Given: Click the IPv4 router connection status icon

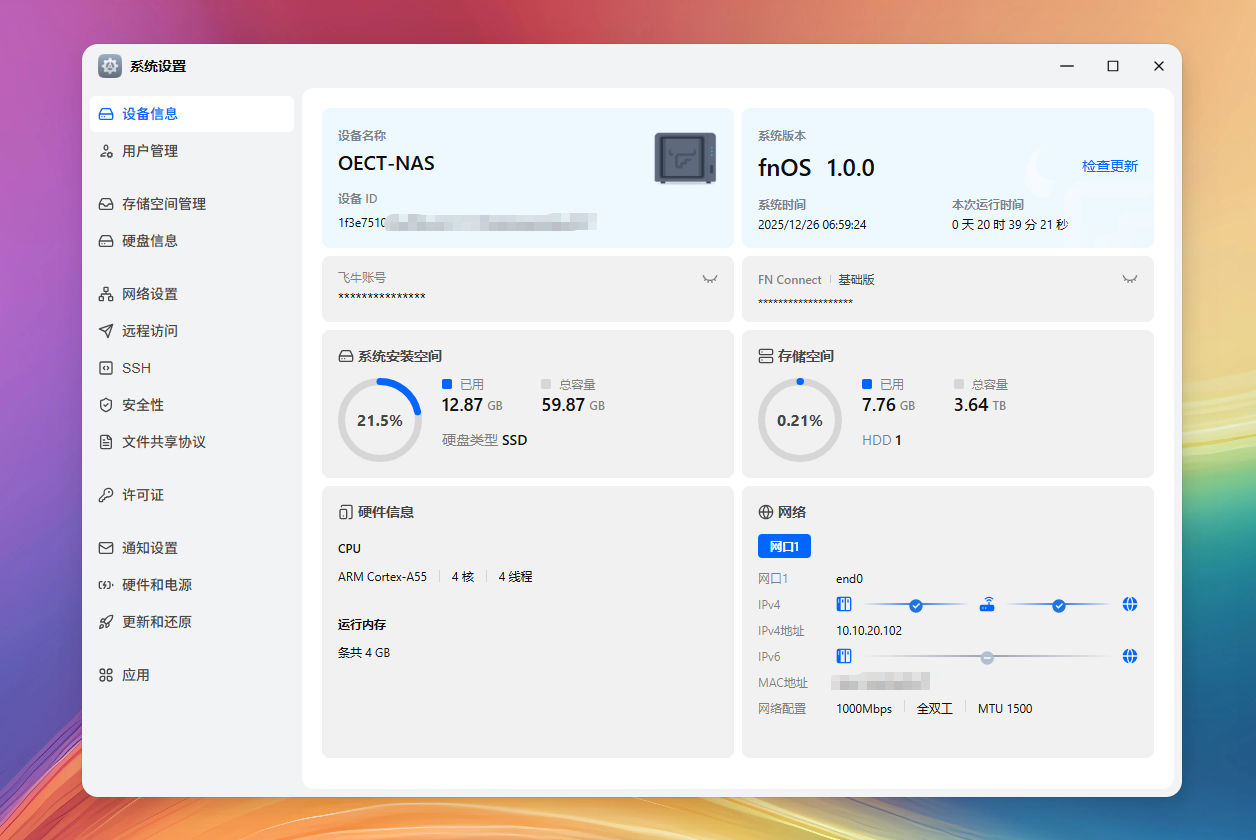Looking at the screenshot, I should pos(987,604).
